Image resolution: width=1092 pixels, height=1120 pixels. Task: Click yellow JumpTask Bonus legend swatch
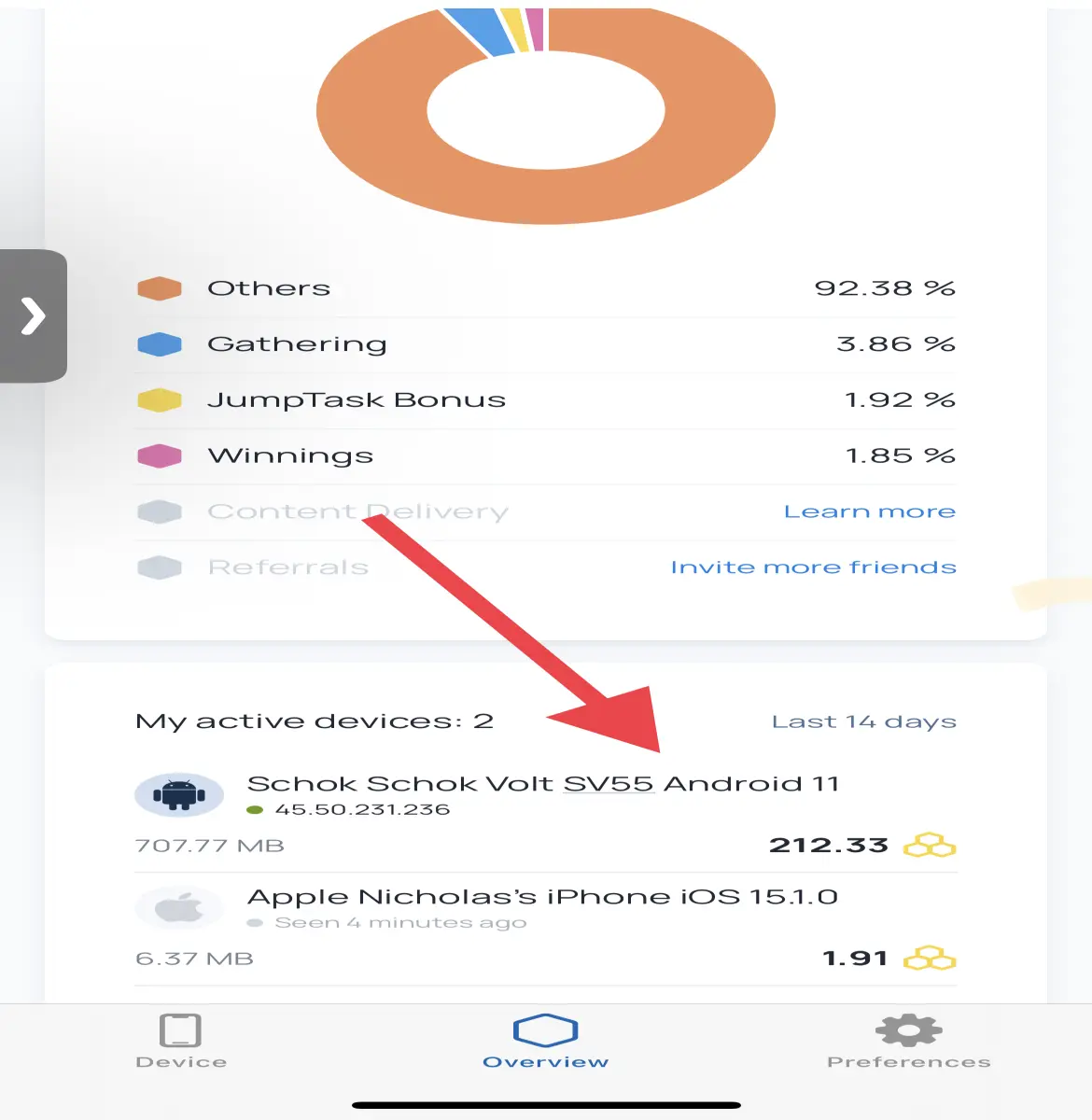(160, 400)
